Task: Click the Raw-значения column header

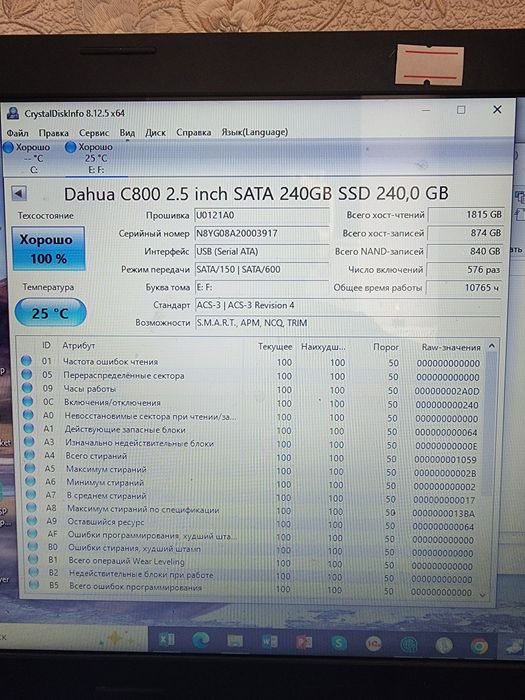Action: tap(451, 347)
